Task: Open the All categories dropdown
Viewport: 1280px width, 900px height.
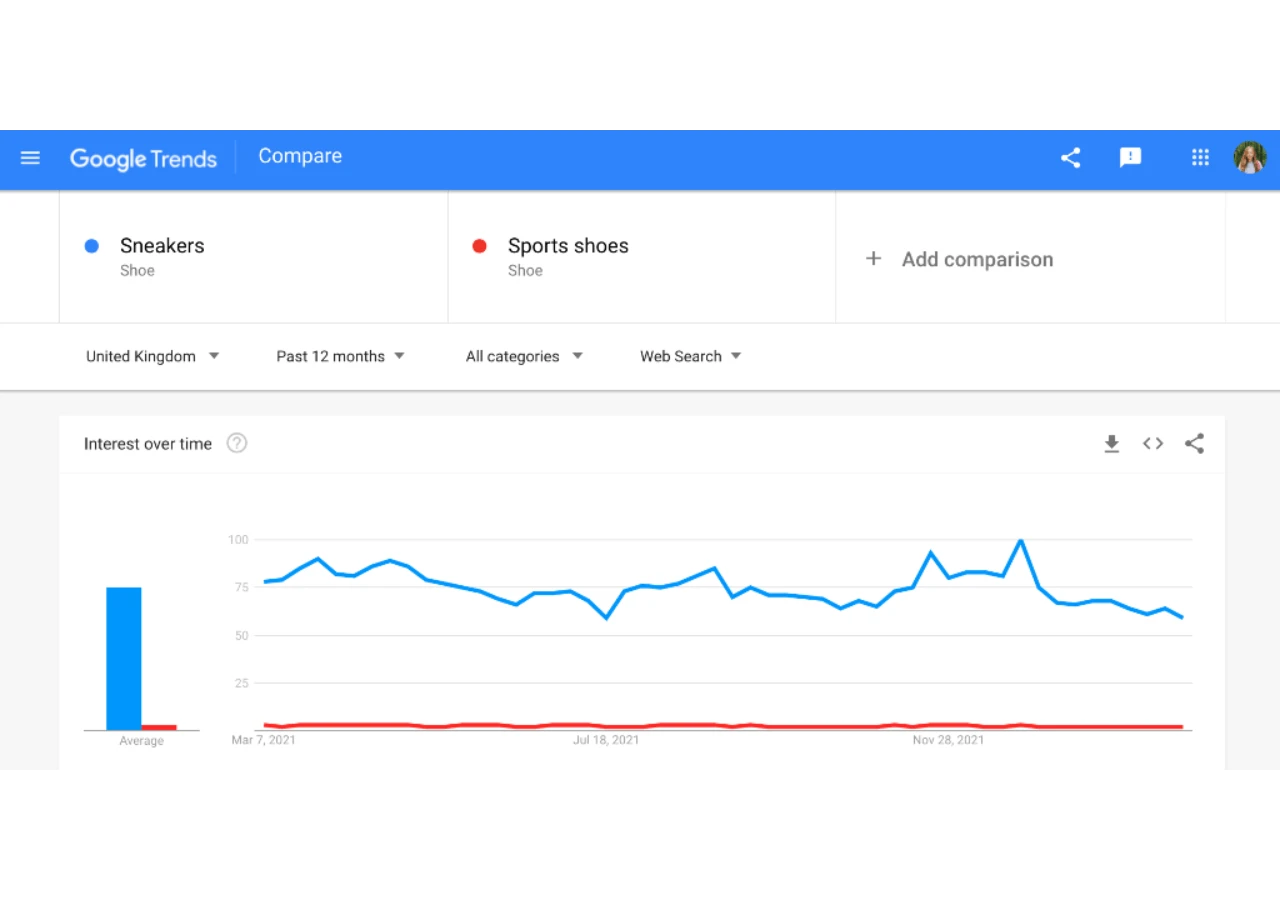Action: coord(523,356)
